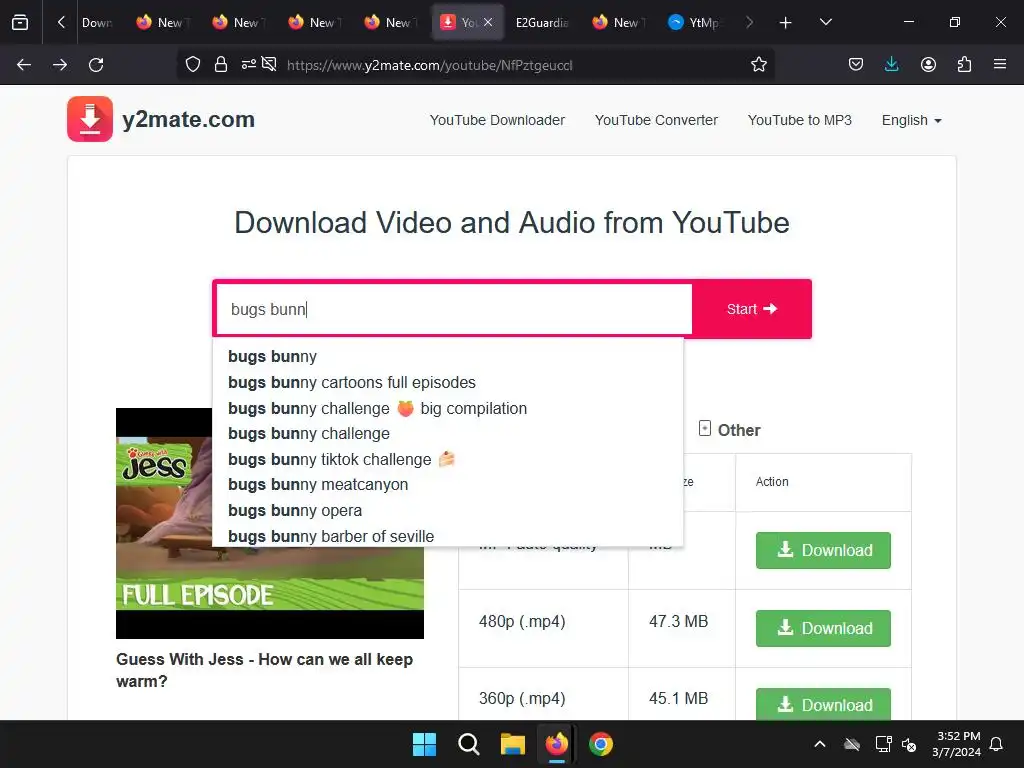Open Firefox application hamburger menu
The height and width of the screenshot is (768, 1024).
[x=1000, y=65]
